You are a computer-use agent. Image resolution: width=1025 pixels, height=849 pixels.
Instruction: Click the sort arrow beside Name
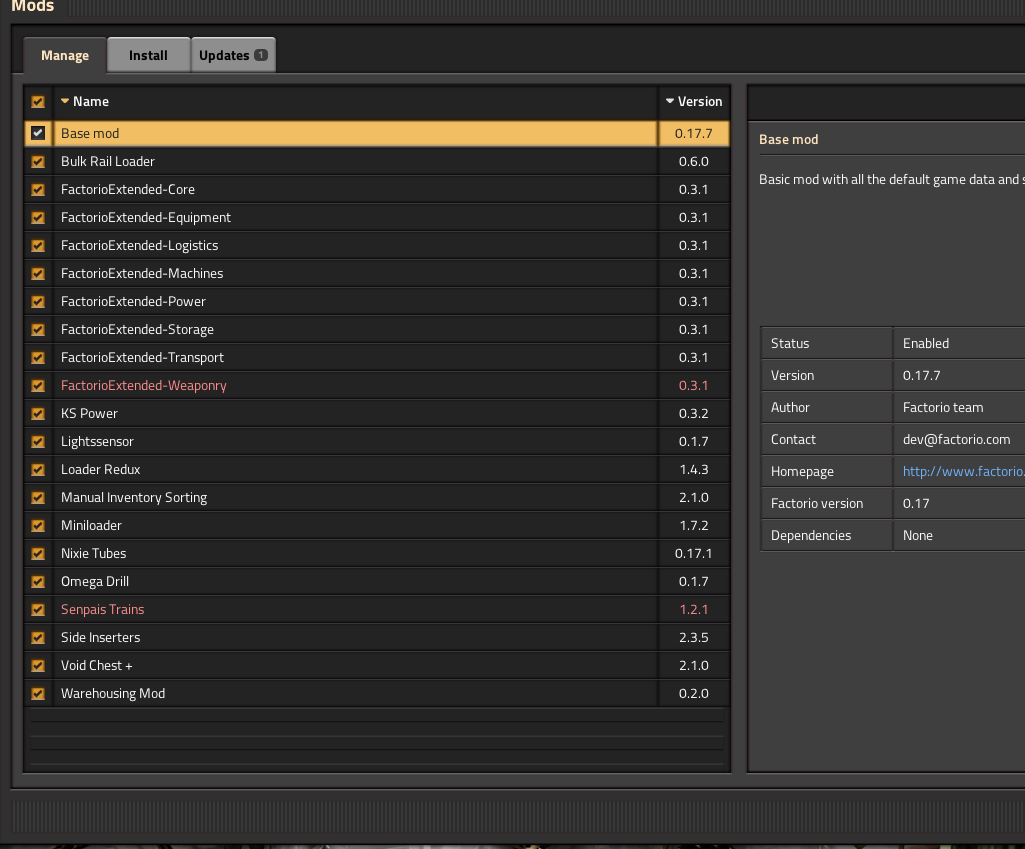pyautogui.click(x=65, y=102)
